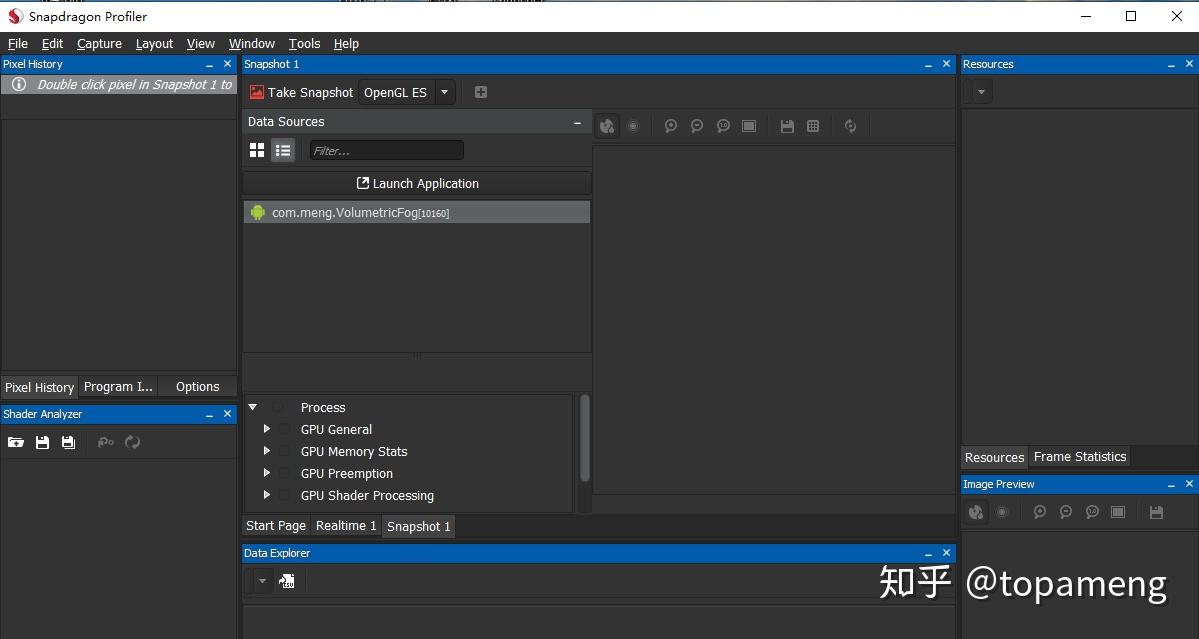The image size is (1199, 639).
Task: Close the Pixel History panel
Action: (x=227, y=64)
